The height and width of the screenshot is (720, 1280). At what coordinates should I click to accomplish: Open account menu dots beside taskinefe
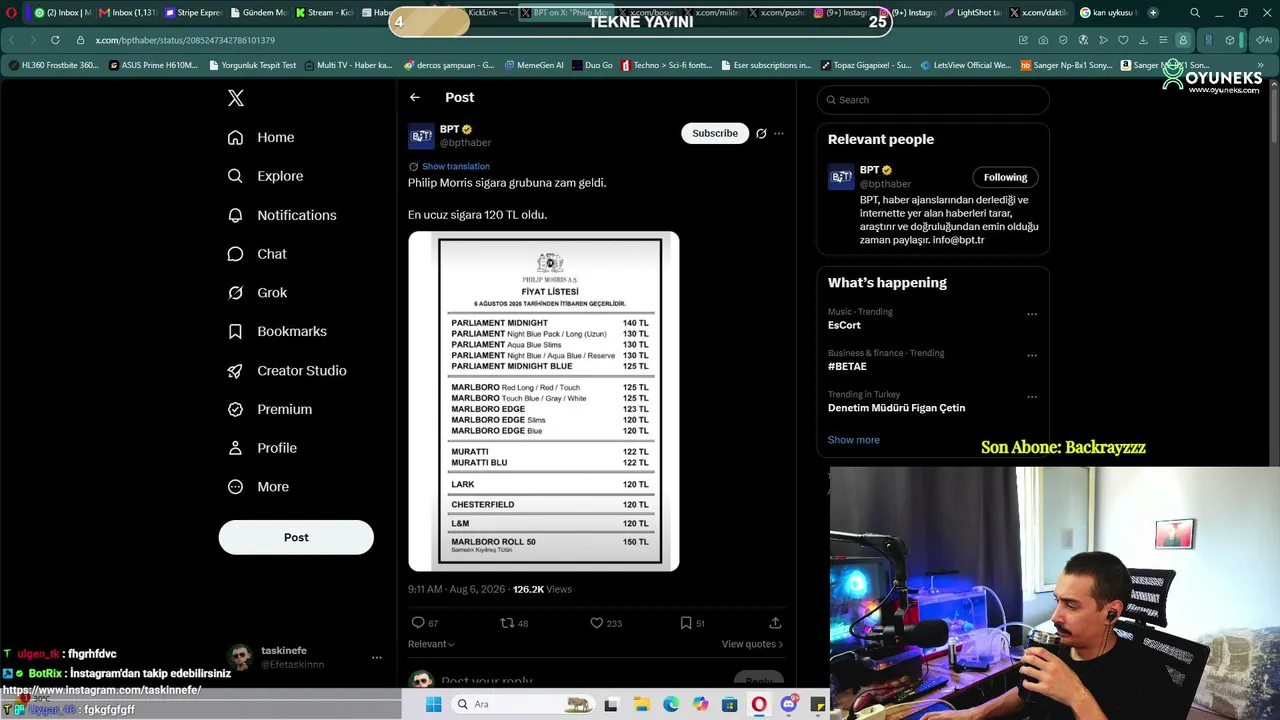click(x=377, y=657)
